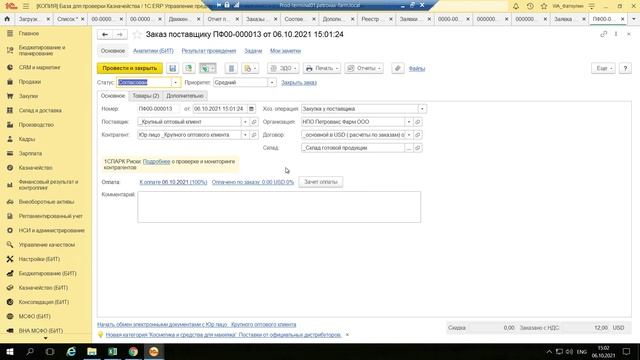Screen dimensions: 640x360
Task: Open the Мои заметки section
Action: pyautogui.click(x=285, y=51)
